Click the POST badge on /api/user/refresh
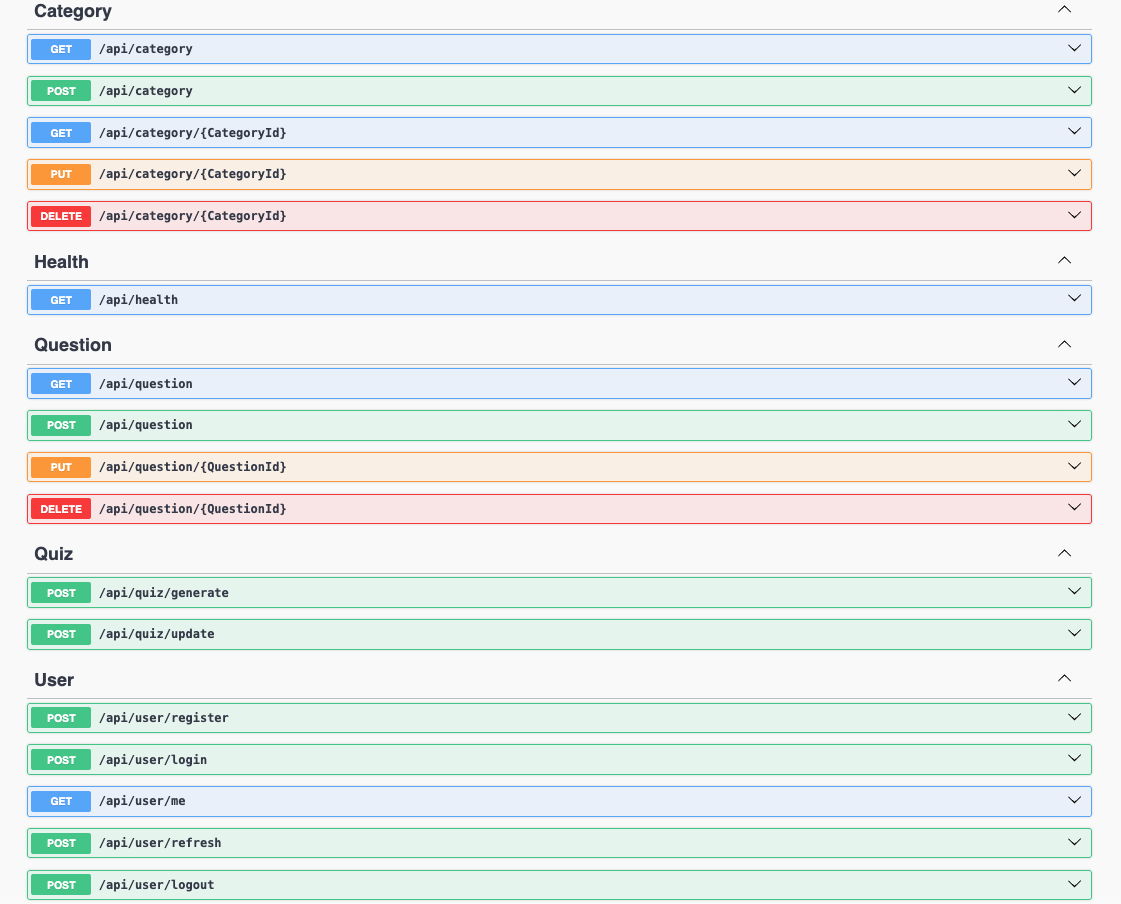 point(60,842)
